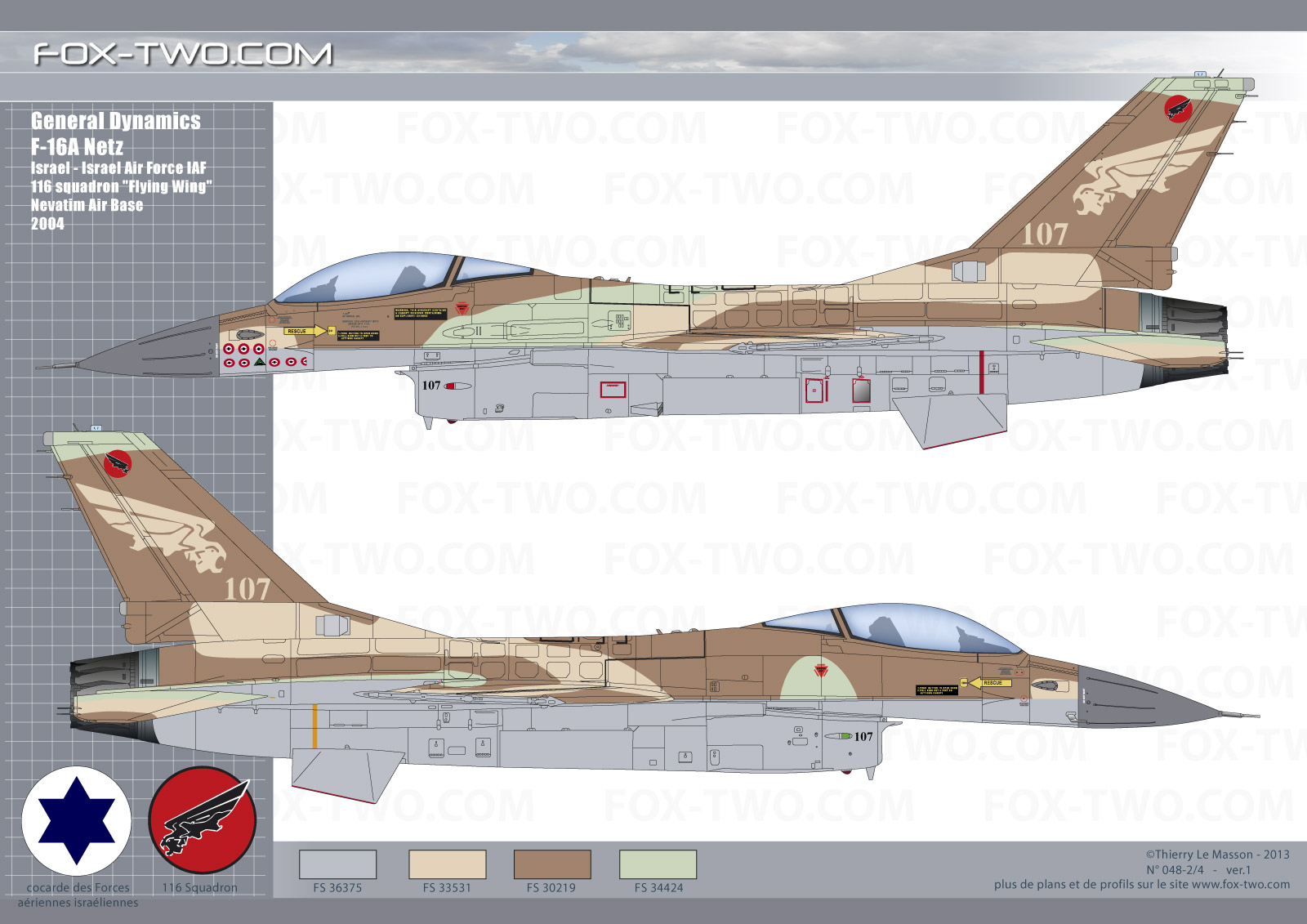Click the '116 squadron "Flying Wing"' line

[x=121, y=186]
